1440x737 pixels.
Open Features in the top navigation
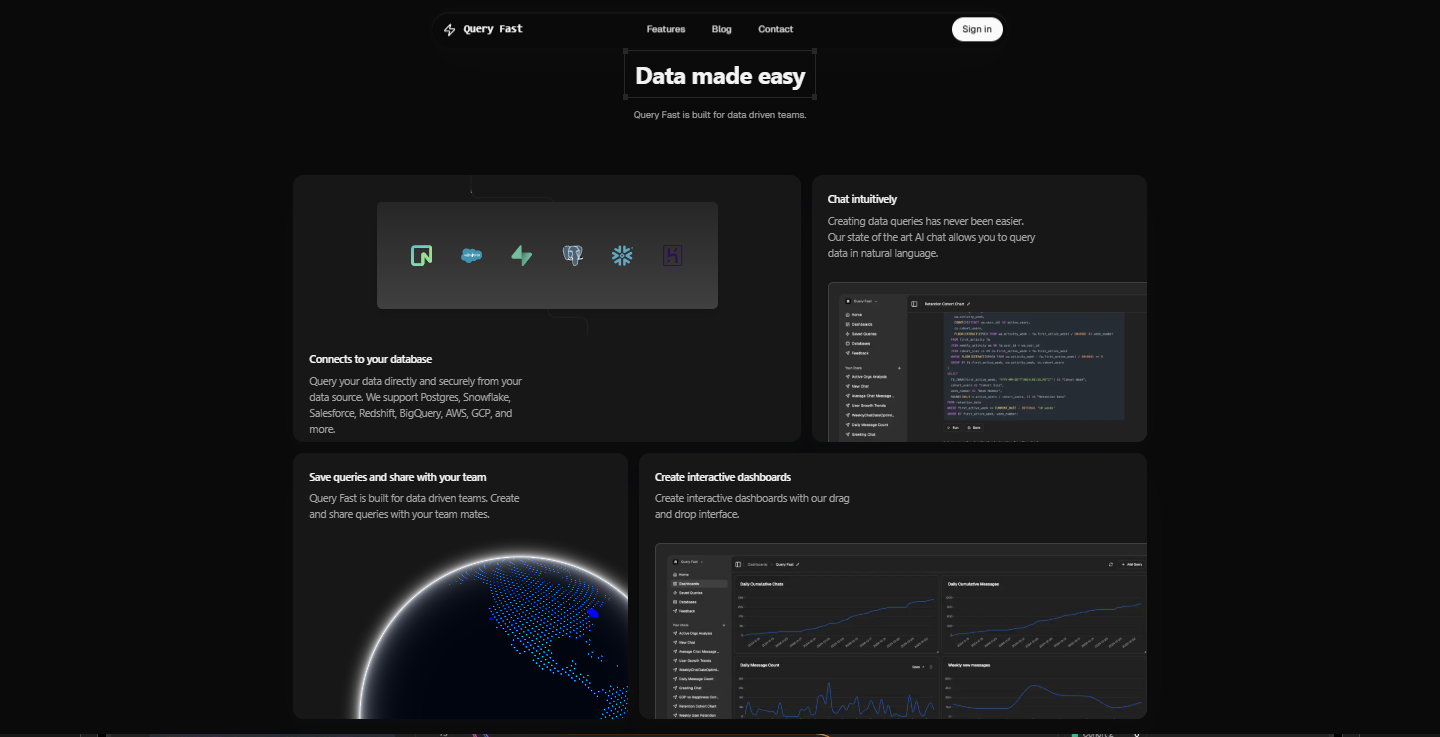click(x=666, y=29)
